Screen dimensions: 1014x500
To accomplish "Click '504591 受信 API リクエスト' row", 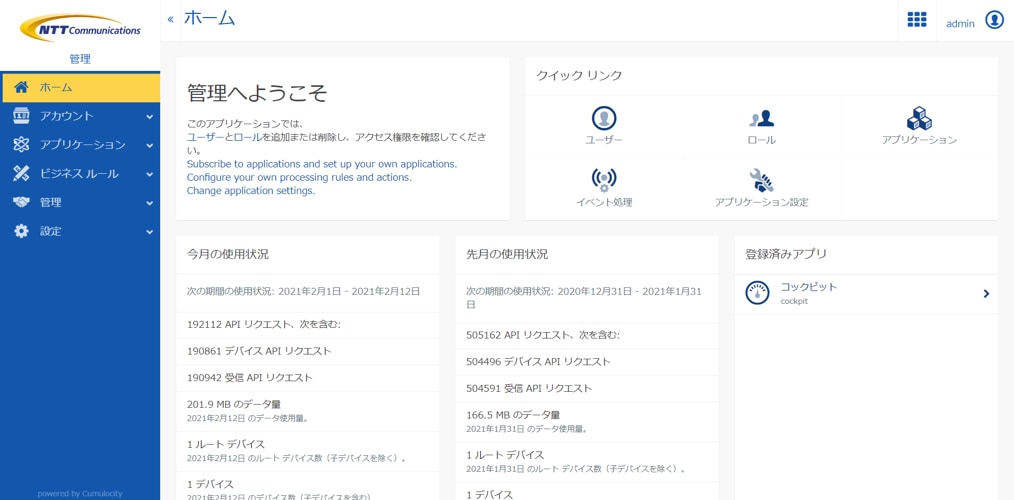I will click(x=529, y=388).
